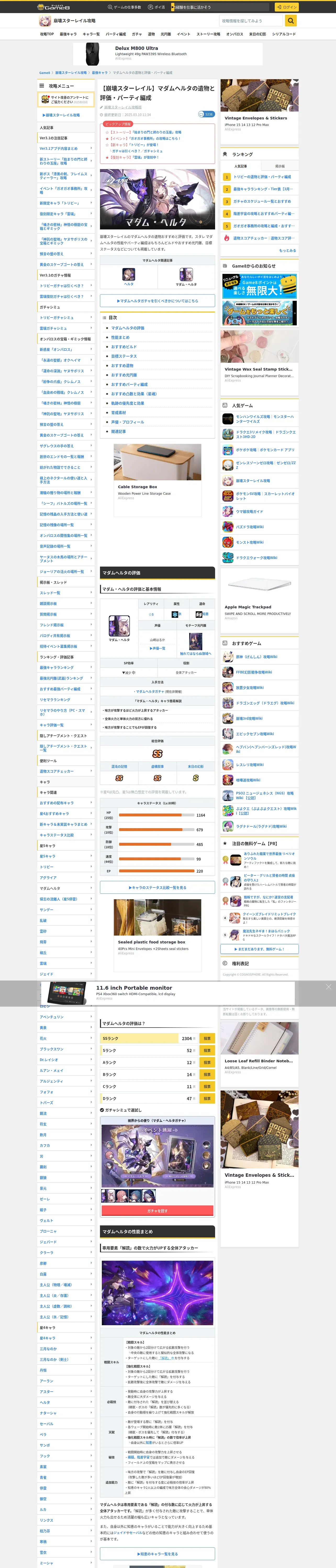The width and height of the screenshot is (336, 1568).
Task: Click the yellow search magnifier button
Action: point(291,21)
